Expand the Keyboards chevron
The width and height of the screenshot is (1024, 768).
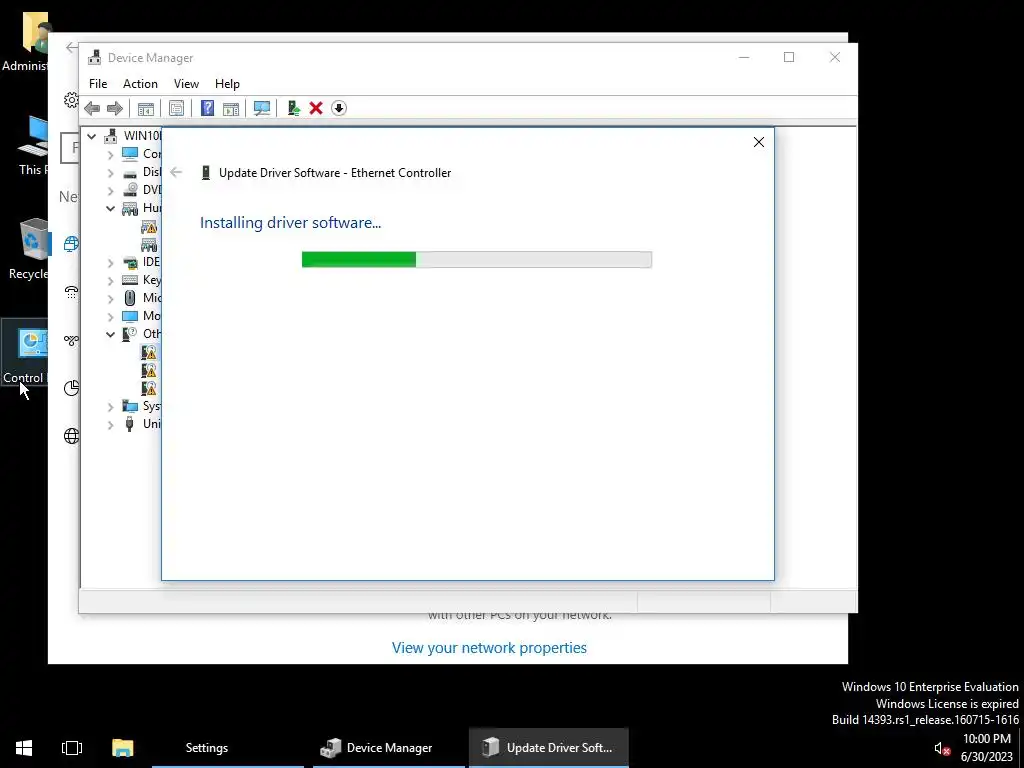[110, 281]
